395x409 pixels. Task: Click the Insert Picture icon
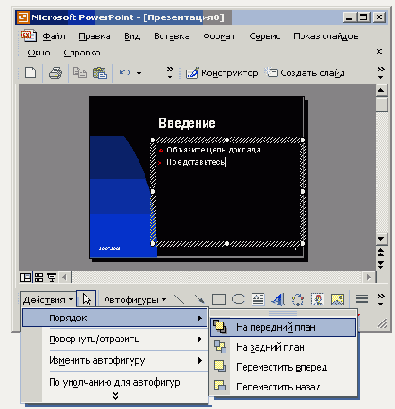[x=337, y=299]
